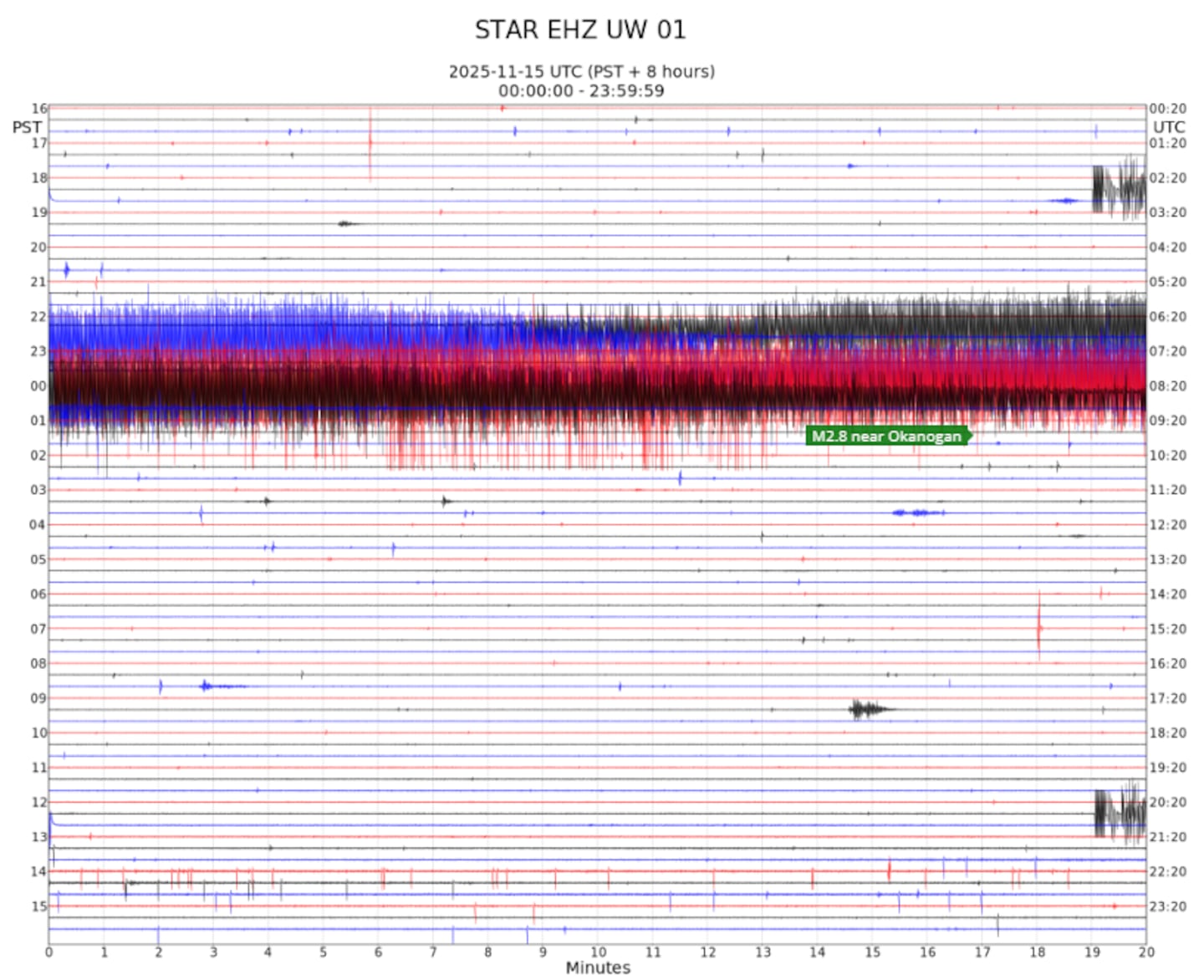Viewport: 1204px width, 980px height.
Task: Click the 10:20 UTC time label
Action: click(1167, 456)
